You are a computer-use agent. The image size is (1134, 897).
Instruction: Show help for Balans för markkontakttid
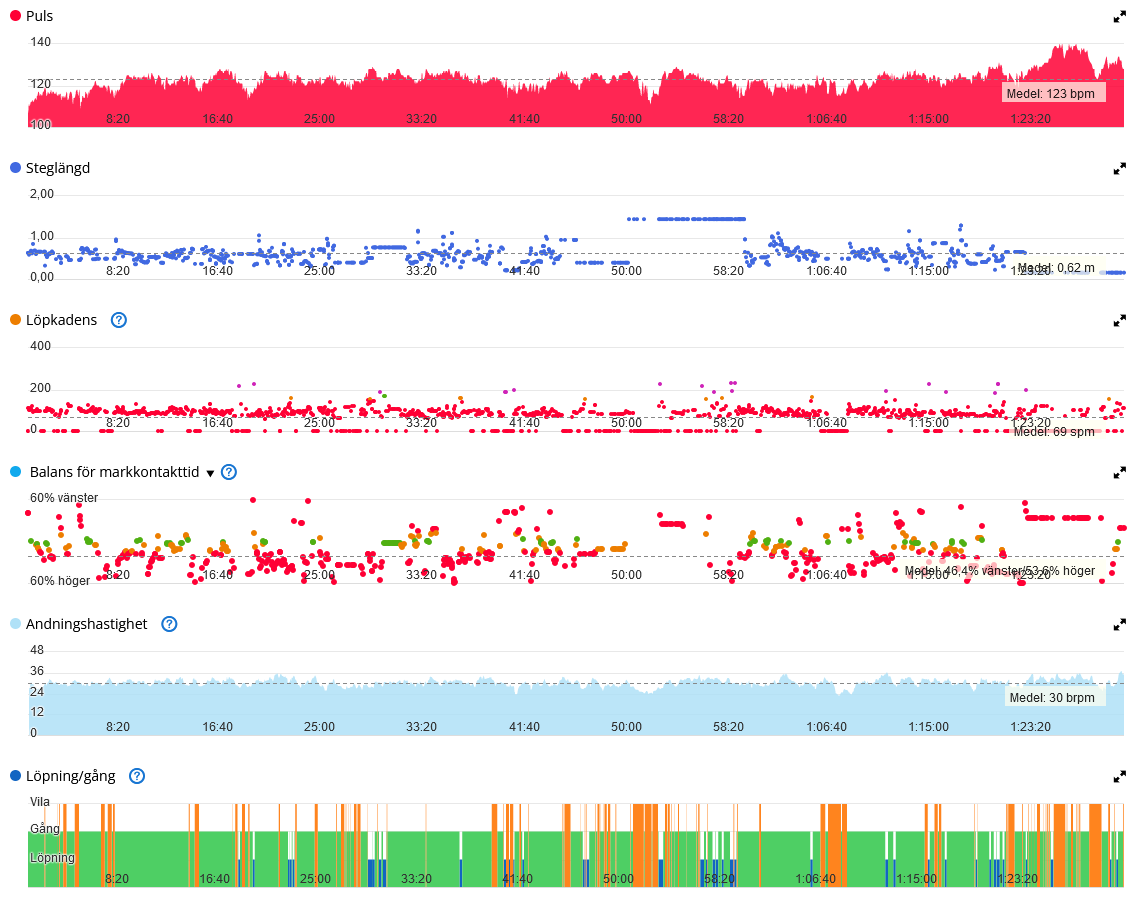coord(229,472)
